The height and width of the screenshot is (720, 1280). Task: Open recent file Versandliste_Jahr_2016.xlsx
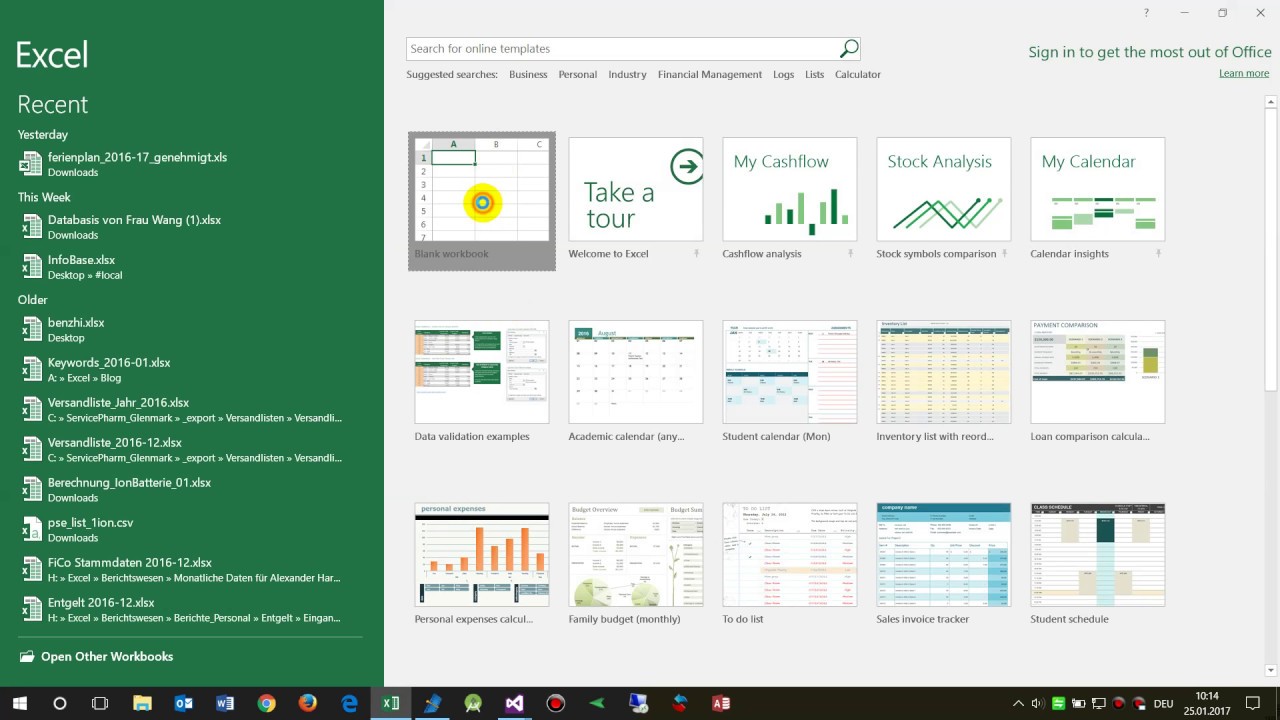coord(190,410)
